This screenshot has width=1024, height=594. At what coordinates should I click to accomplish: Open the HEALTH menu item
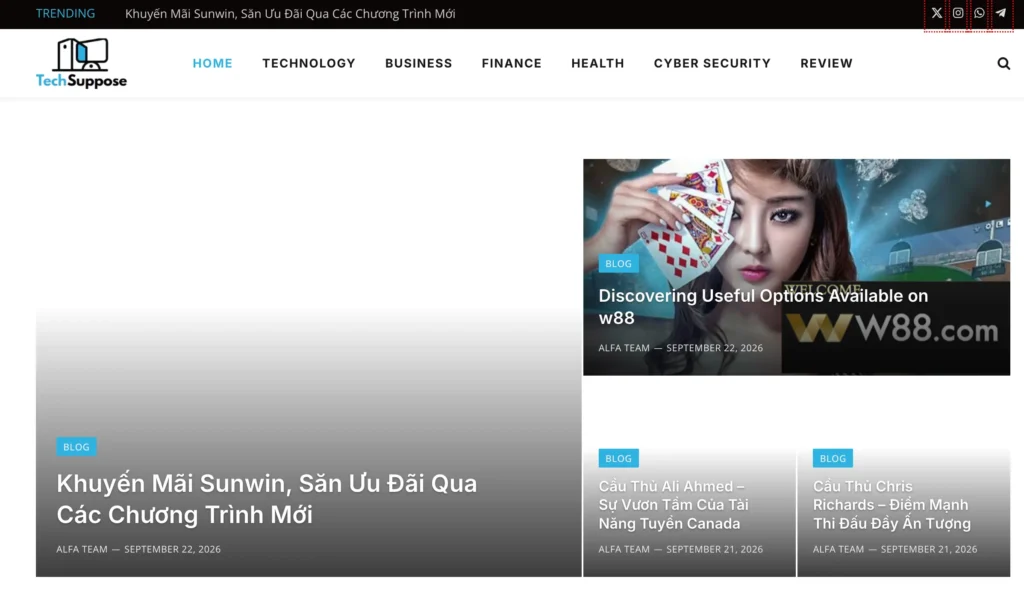click(x=598, y=63)
